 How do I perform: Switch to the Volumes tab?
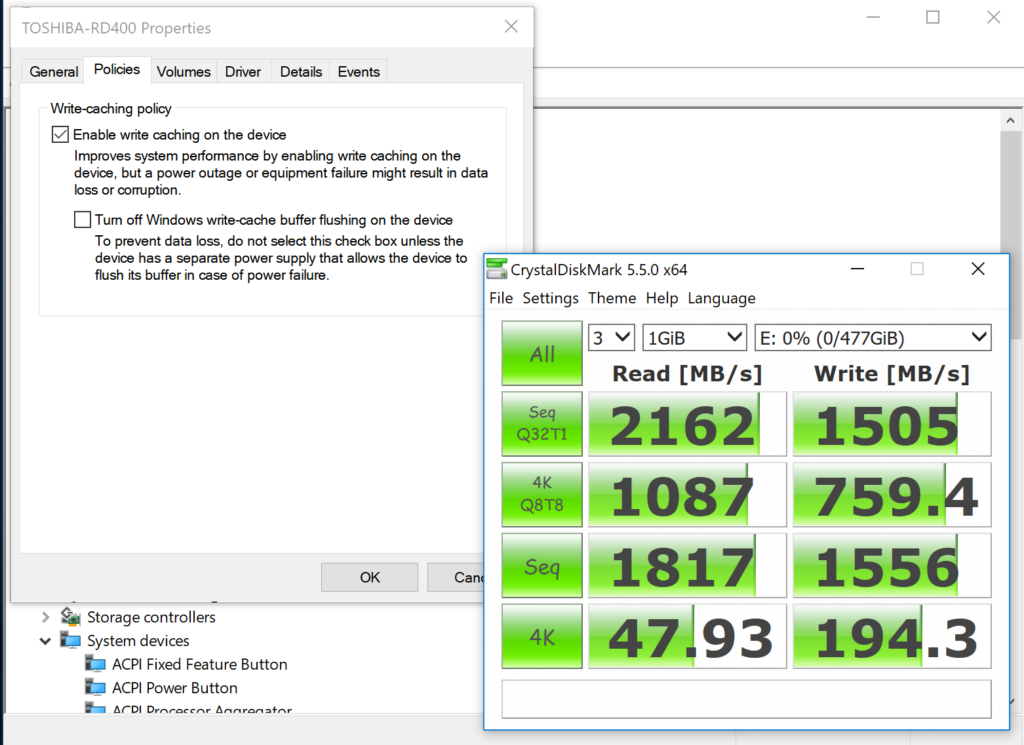[x=183, y=71]
